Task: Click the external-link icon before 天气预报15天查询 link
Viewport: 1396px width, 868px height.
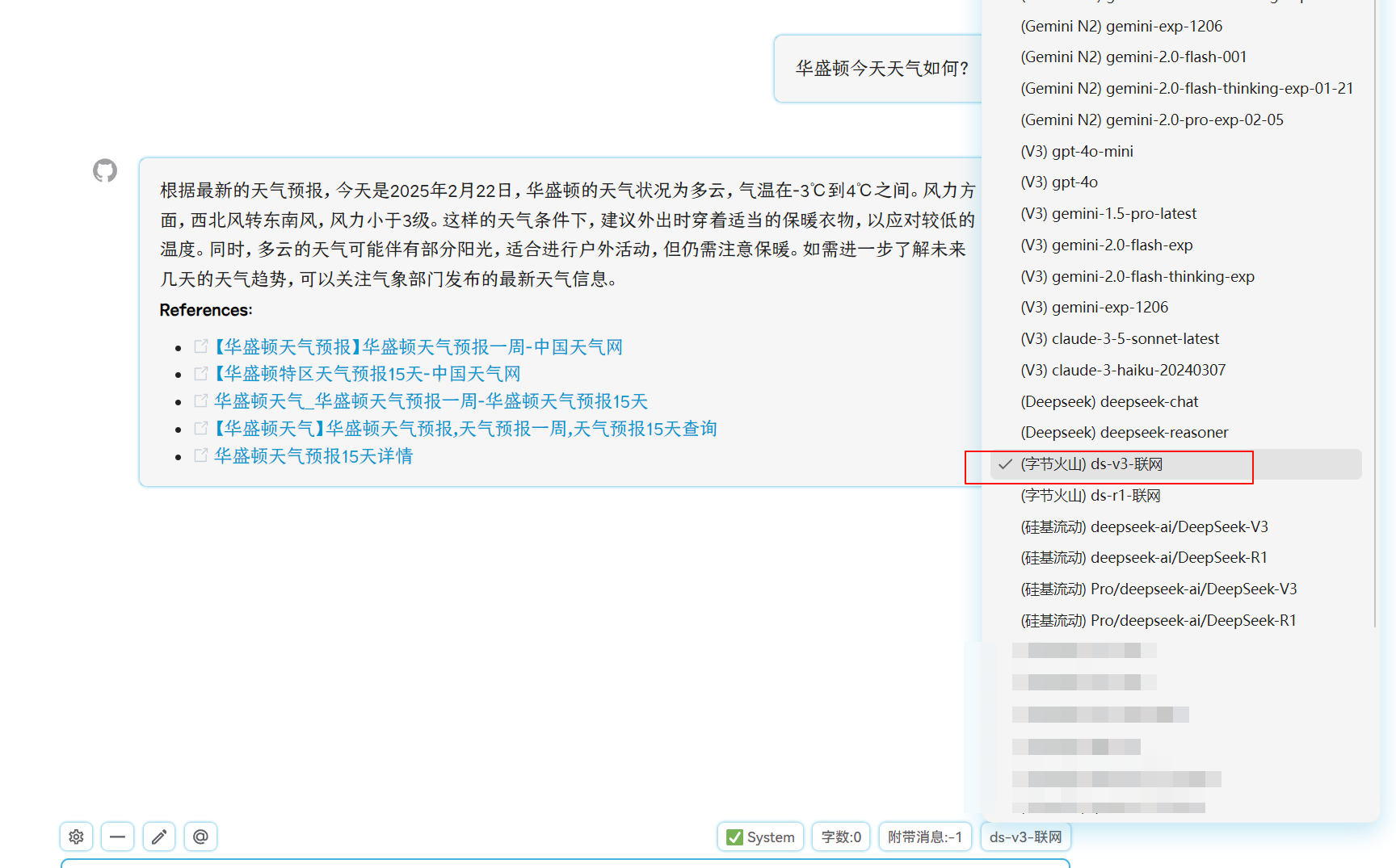Action: [201, 428]
